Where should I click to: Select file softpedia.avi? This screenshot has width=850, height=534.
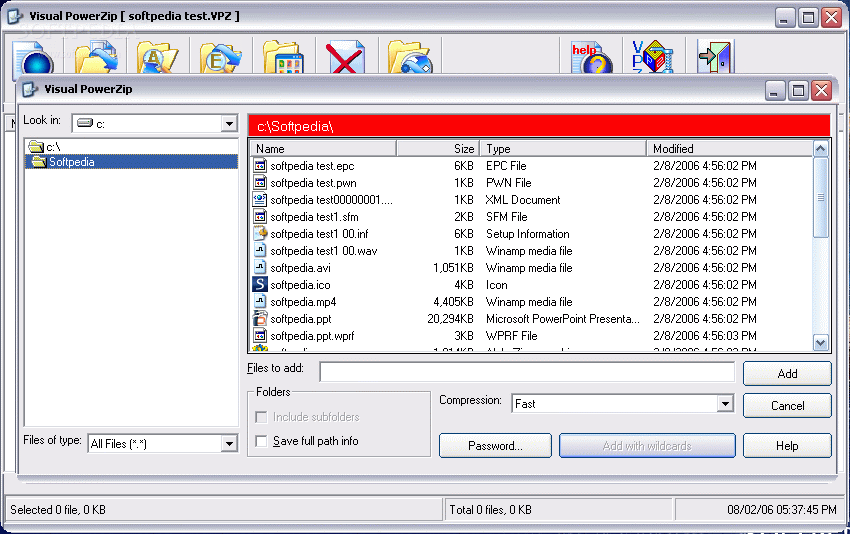point(300,267)
